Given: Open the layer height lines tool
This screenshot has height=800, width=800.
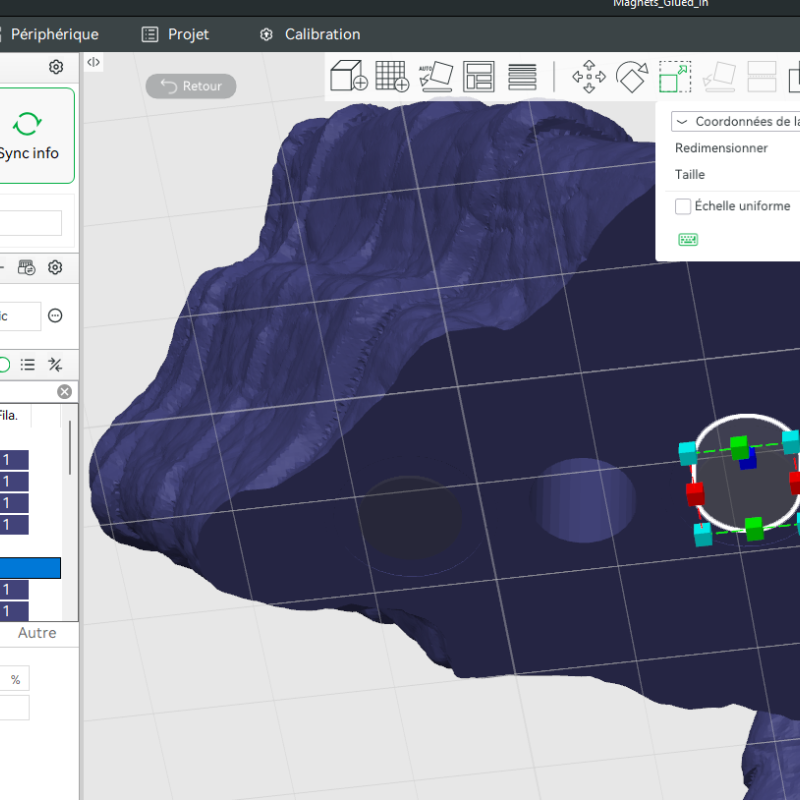Looking at the screenshot, I should [522, 76].
